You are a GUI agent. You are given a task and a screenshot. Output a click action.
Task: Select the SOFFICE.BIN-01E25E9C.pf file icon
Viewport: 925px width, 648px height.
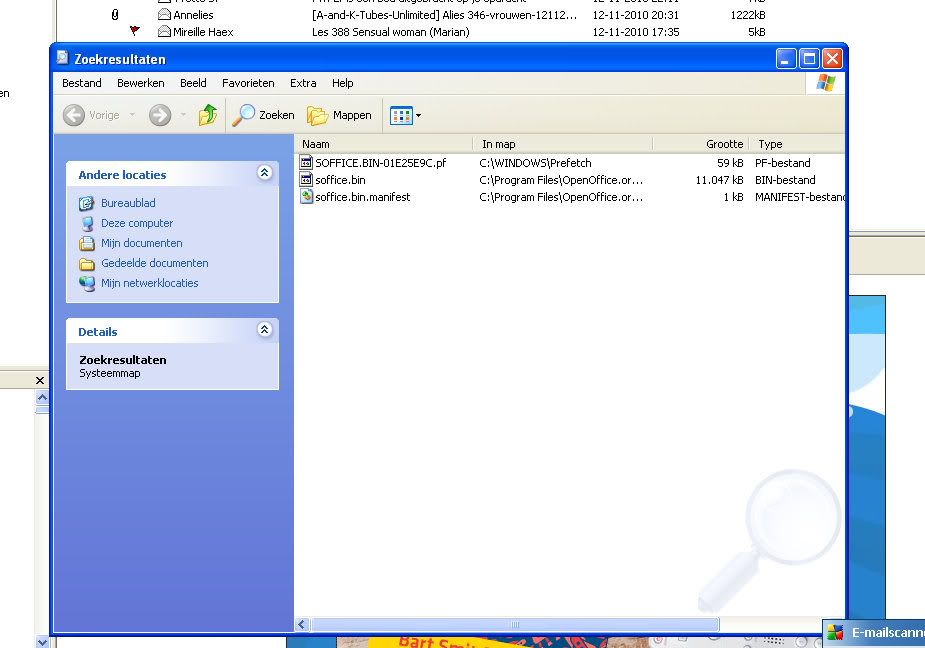(306, 162)
